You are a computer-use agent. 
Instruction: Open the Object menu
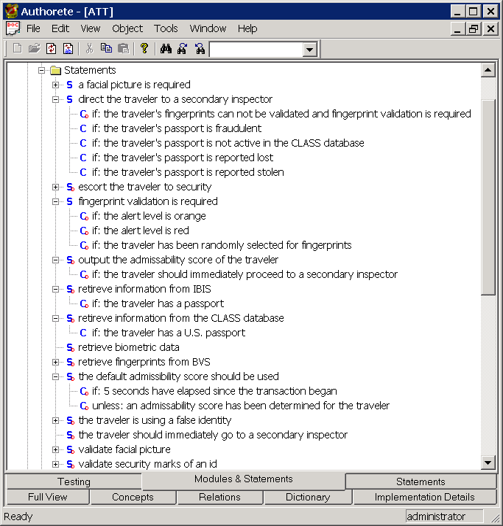127,29
